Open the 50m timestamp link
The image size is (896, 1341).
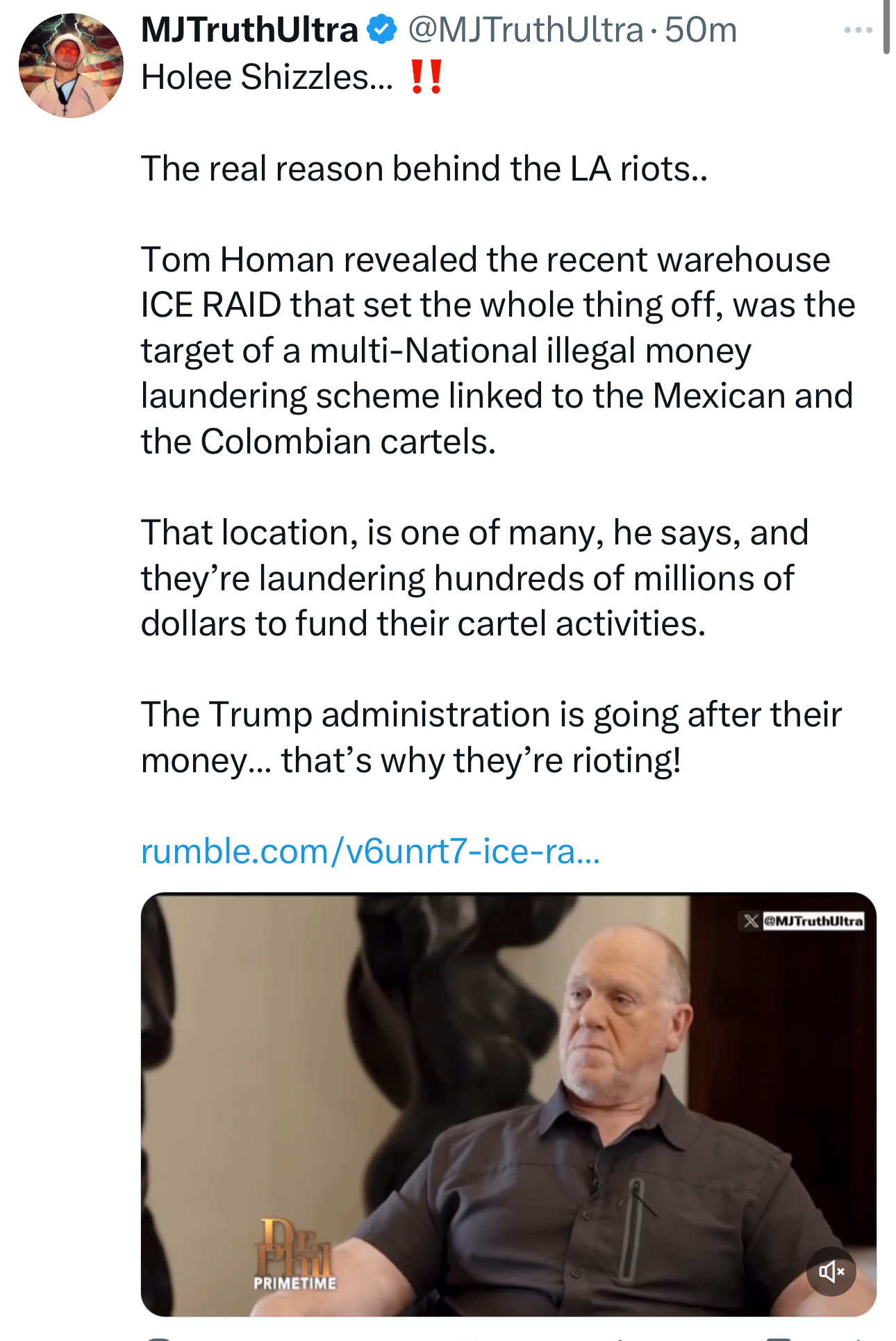click(x=700, y=30)
